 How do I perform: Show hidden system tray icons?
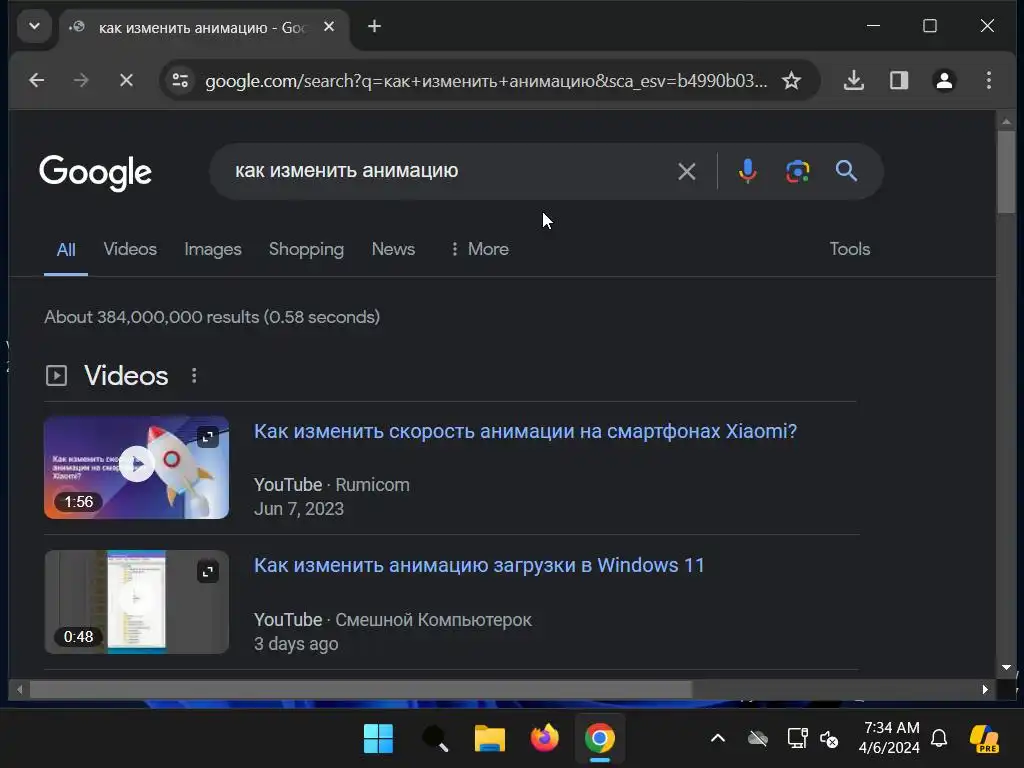point(718,739)
